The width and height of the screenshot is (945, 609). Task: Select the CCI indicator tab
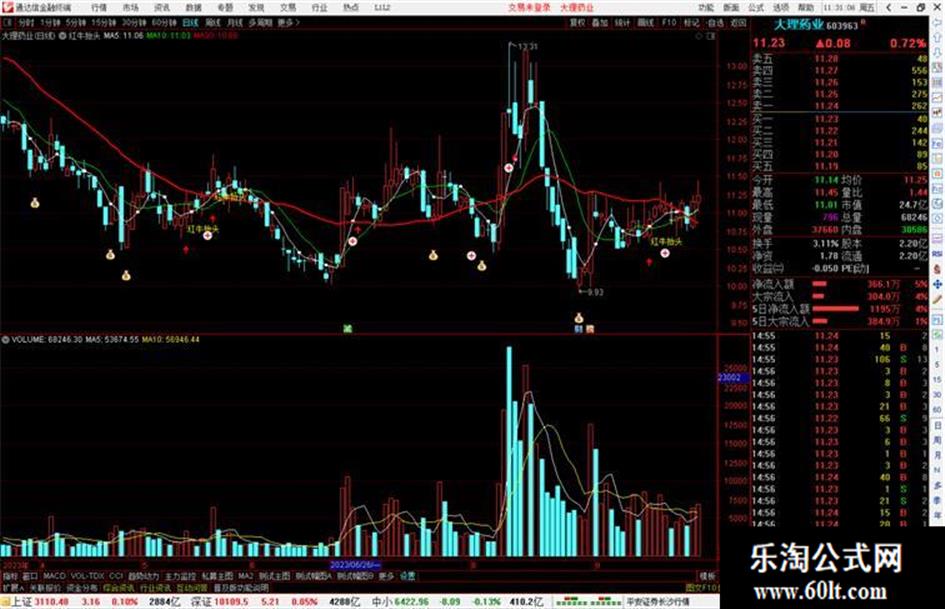(116, 576)
